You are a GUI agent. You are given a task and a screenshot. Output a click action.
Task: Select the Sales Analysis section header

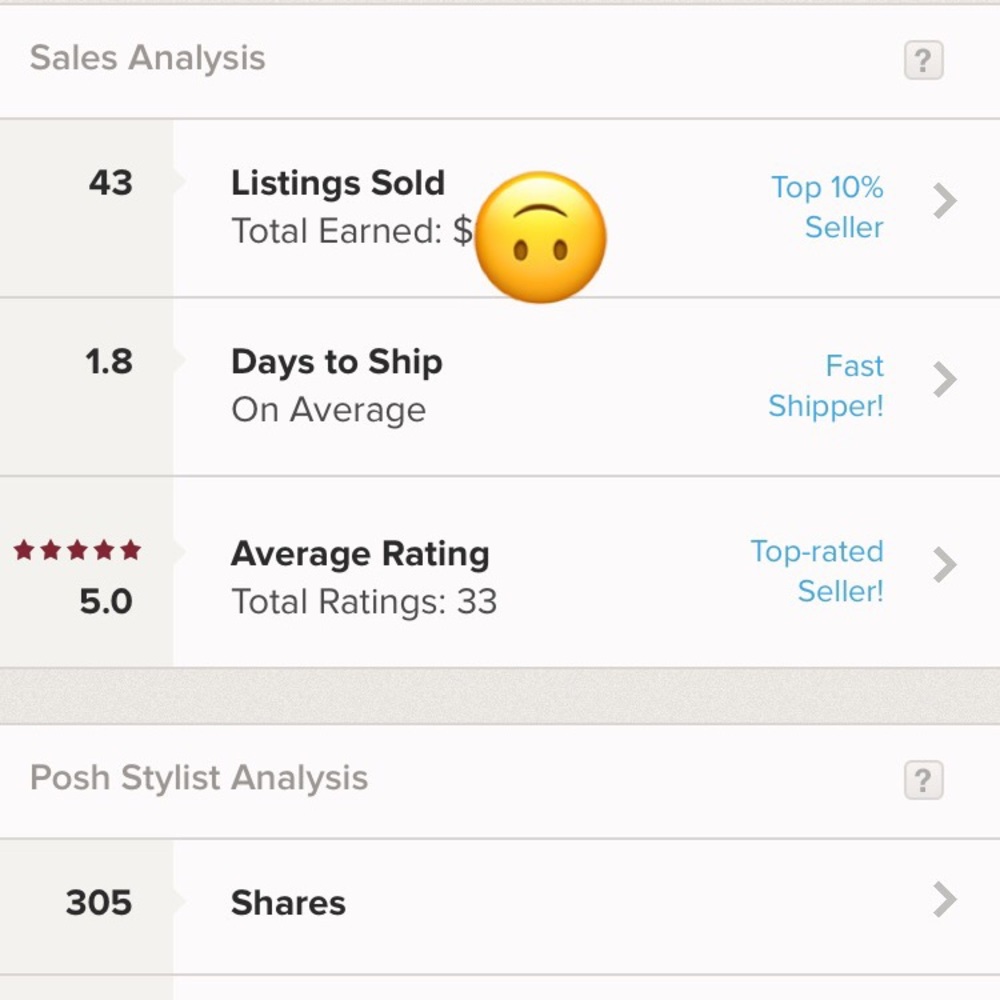pos(148,58)
